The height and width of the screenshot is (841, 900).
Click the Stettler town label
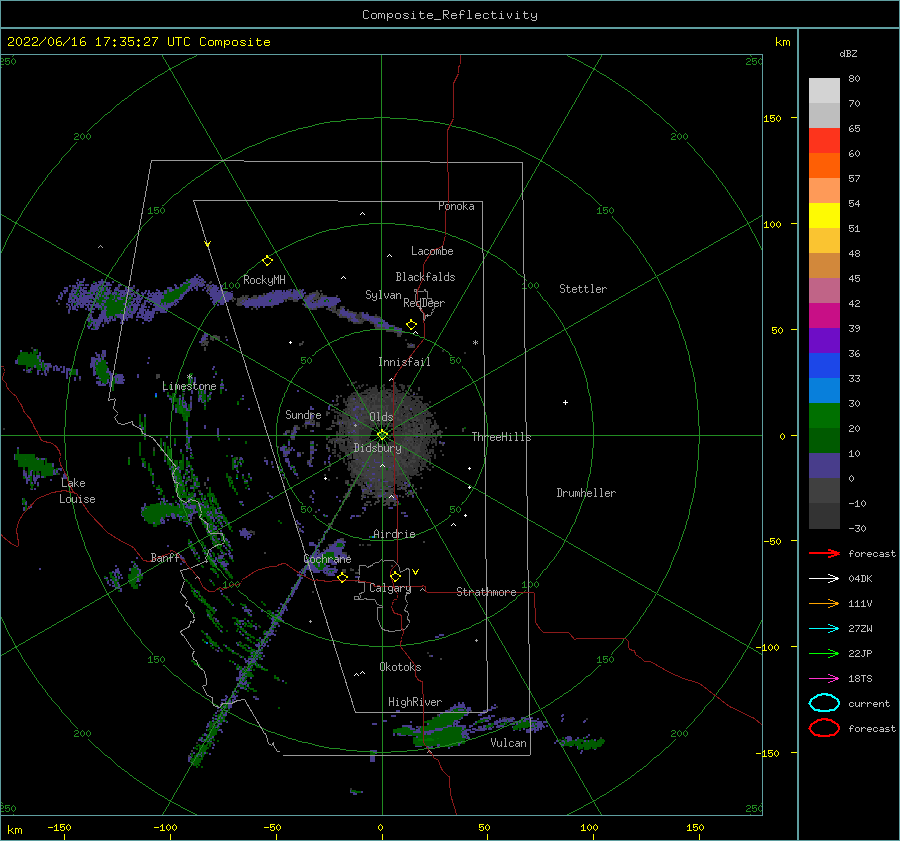583,289
